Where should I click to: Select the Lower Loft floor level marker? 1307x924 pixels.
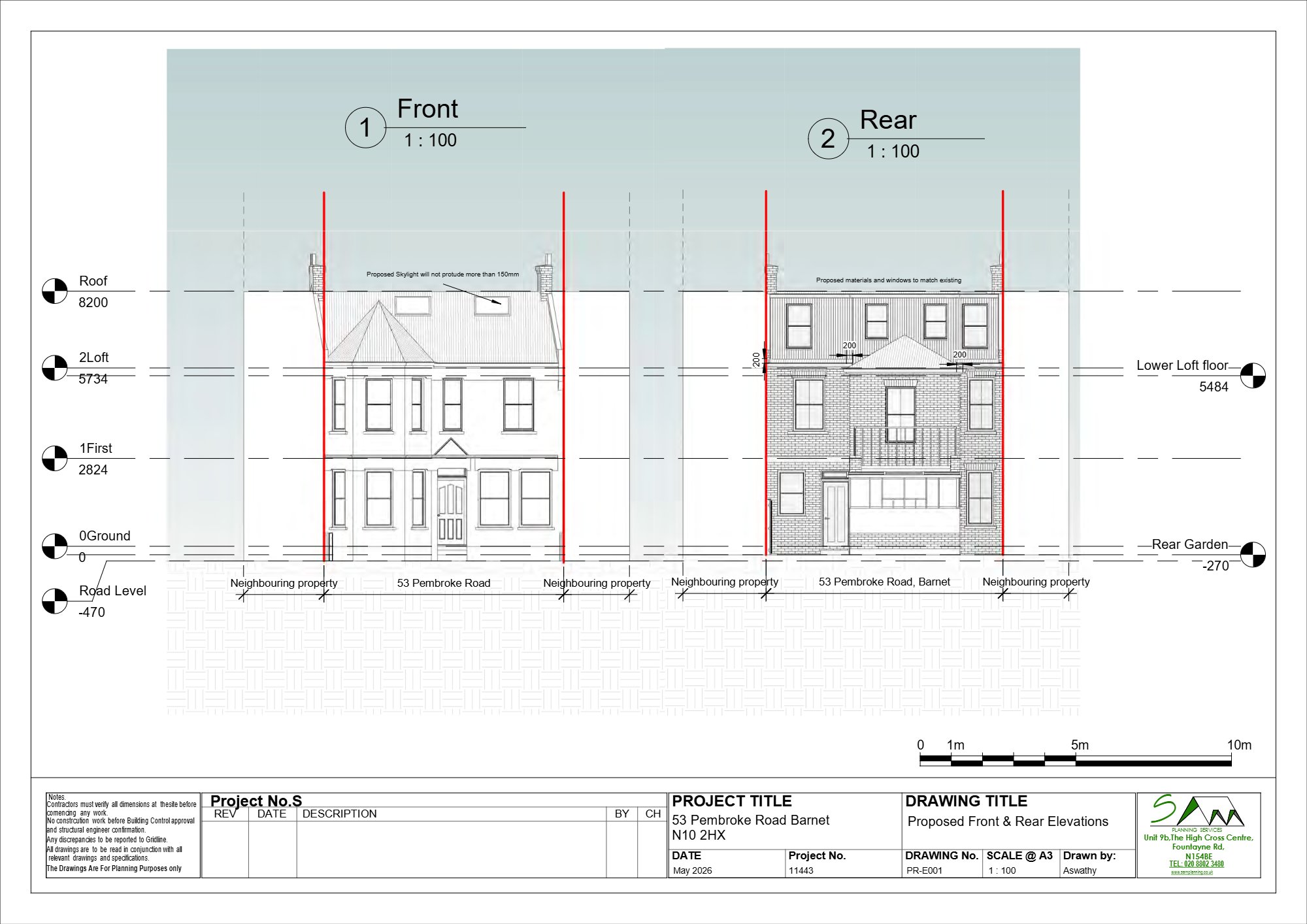click(x=1253, y=375)
